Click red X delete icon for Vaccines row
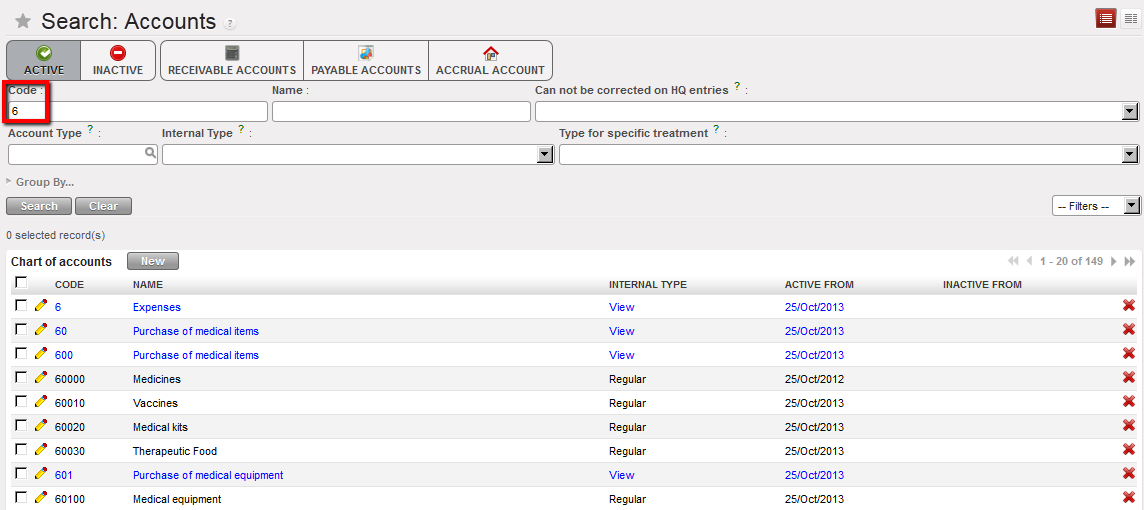Image resolution: width=1144 pixels, height=510 pixels. (1129, 402)
